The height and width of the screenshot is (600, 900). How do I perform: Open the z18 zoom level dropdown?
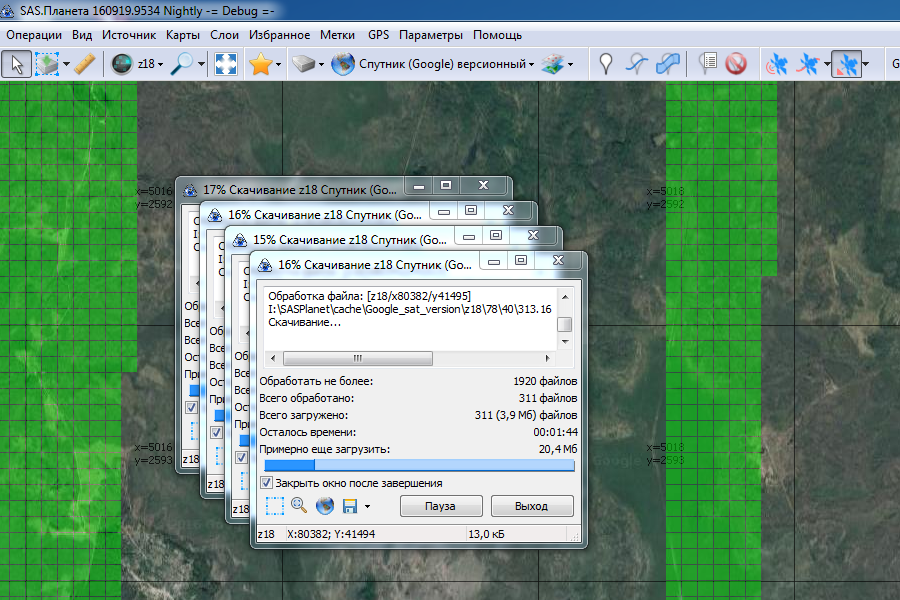click(x=147, y=64)
